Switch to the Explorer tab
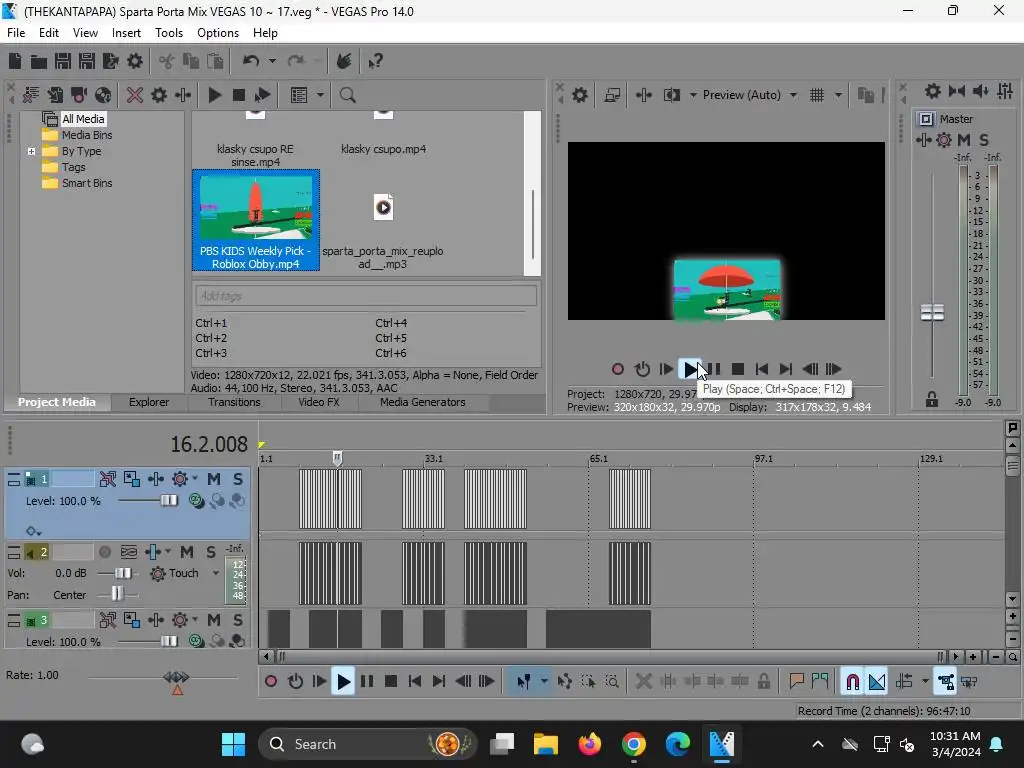1024x768 pixels. [149, 402]
